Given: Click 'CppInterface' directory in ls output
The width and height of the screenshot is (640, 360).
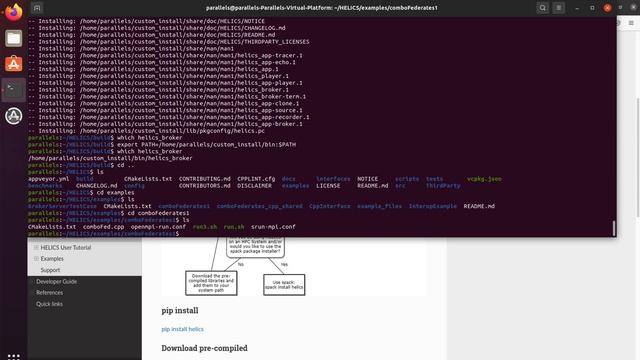Looking at the screenshot, I should [329, 206].
